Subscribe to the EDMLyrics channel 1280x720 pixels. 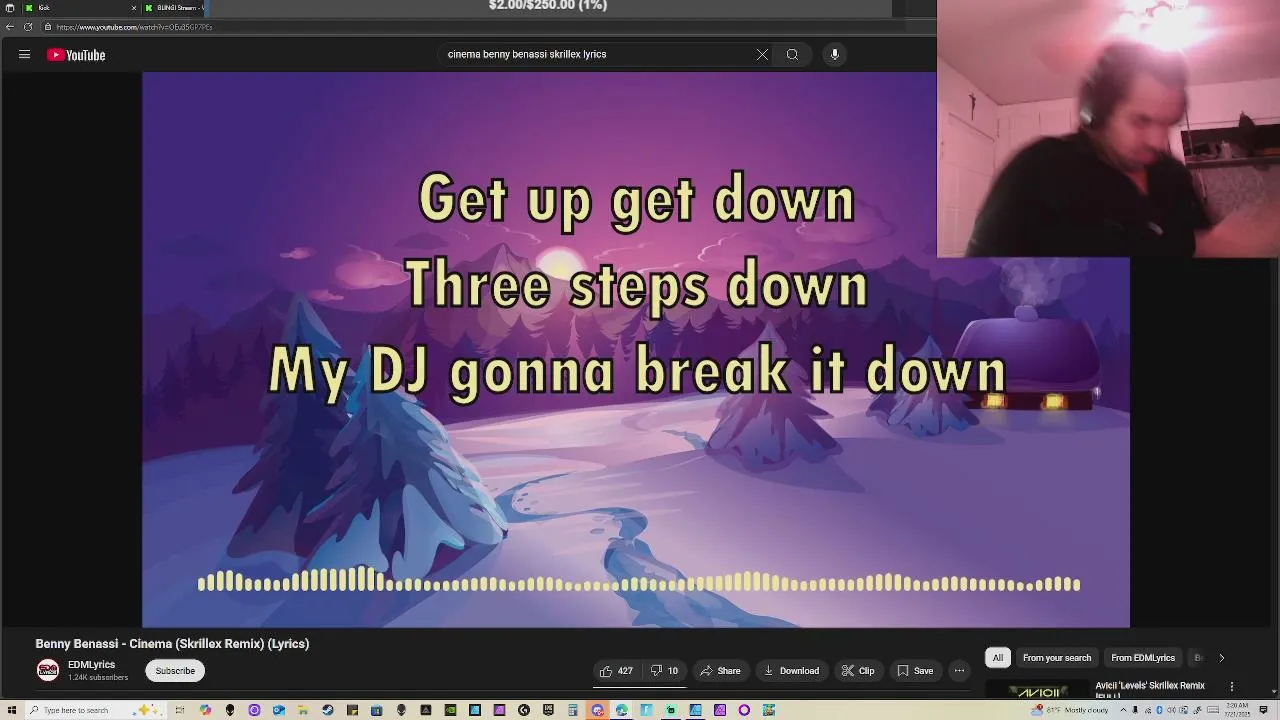tap(175, 671)
